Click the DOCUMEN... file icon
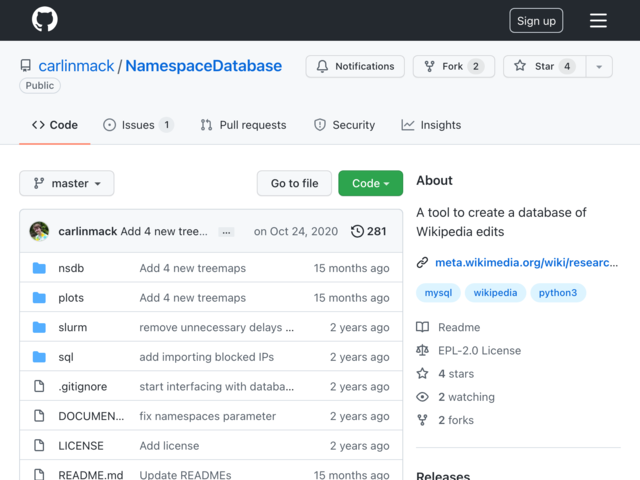The height and width of the screenshot is (480, 640). coord(39,416)
